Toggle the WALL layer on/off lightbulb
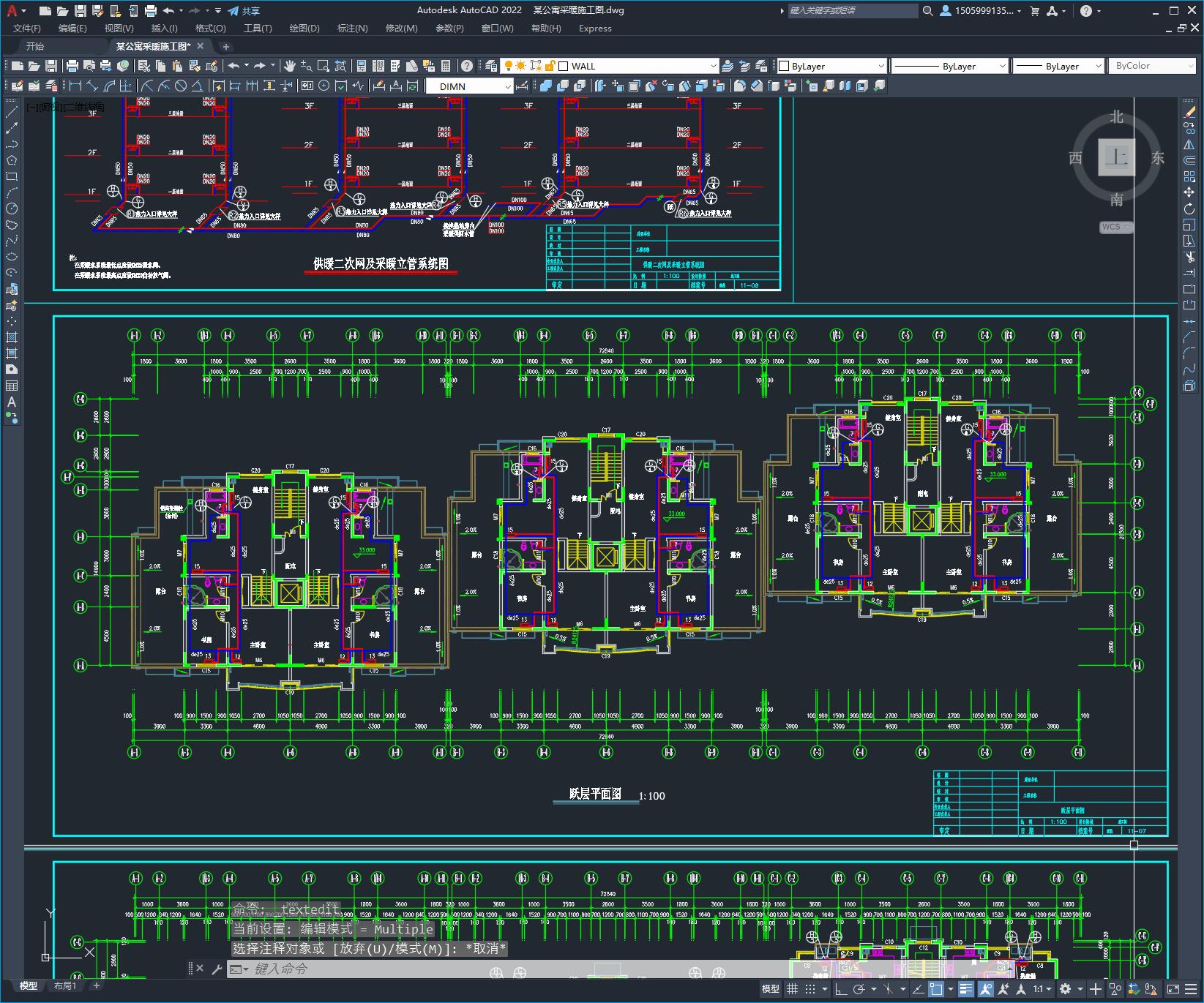Screen dimensions: 1204x1003 click(509, 66)
